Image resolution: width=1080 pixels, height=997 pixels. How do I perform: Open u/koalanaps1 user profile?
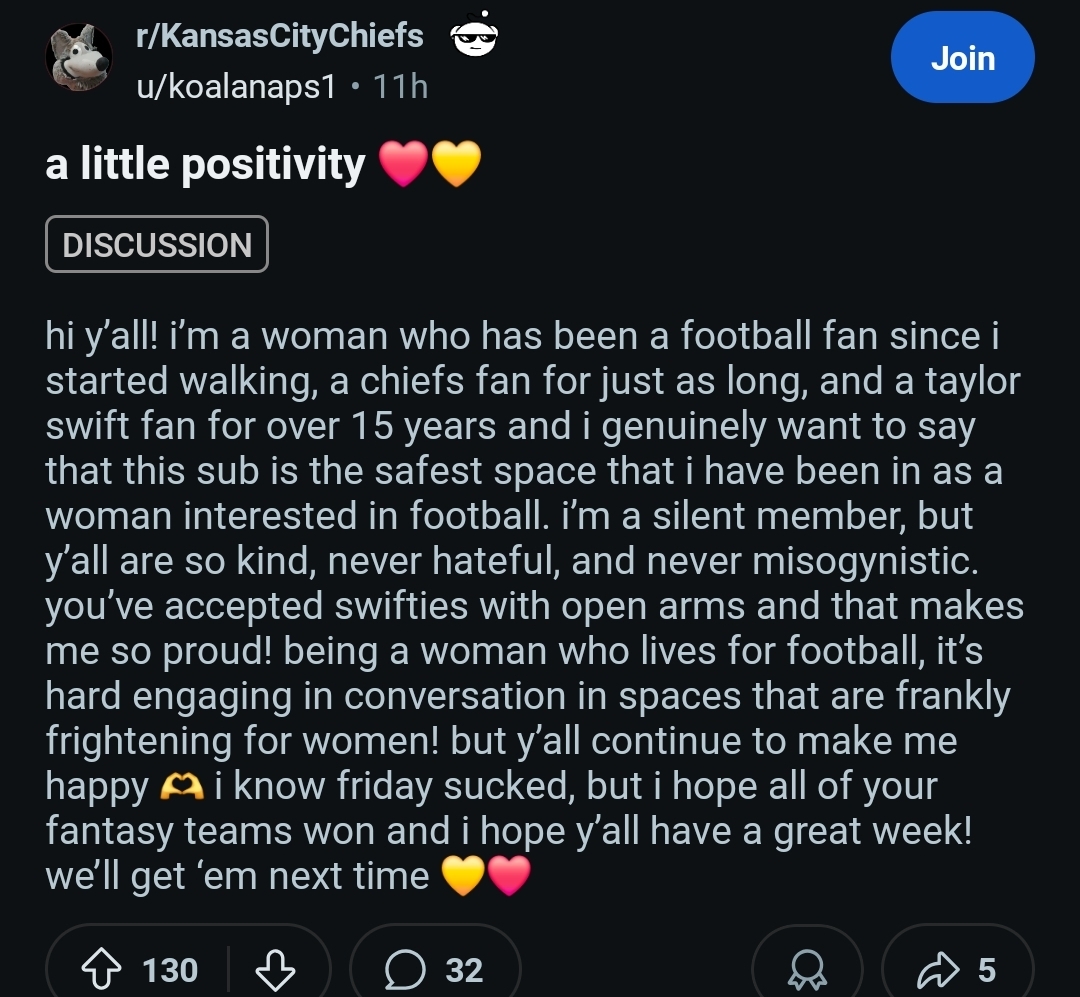click(x=236, y=87)
